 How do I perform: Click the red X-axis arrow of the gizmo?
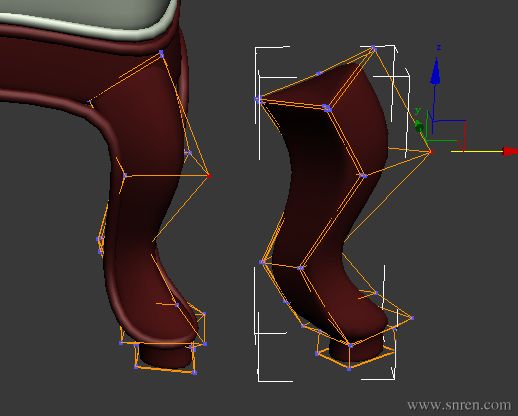tap(510, 151)
